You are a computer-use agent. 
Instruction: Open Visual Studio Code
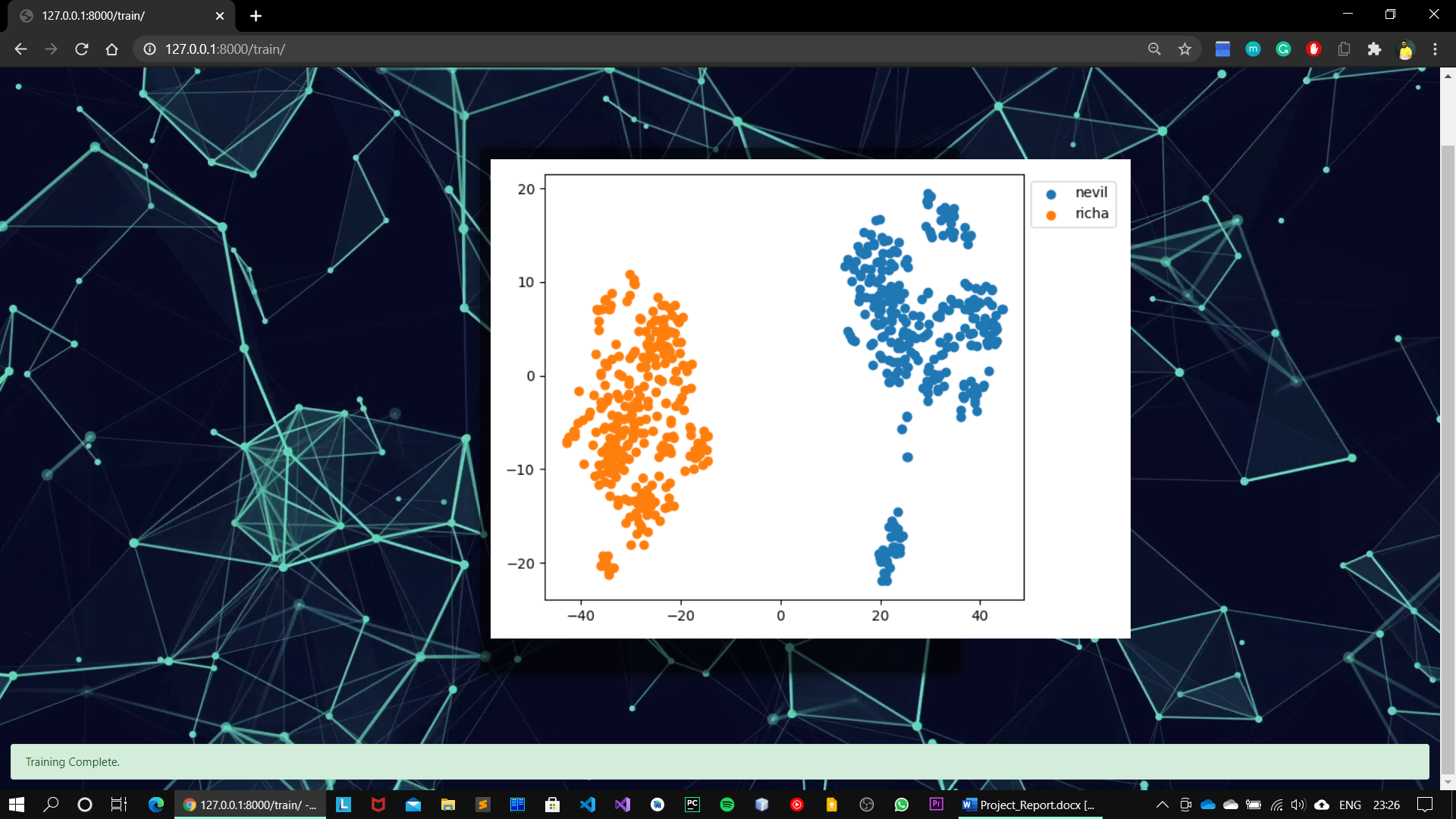pos(588,805)
